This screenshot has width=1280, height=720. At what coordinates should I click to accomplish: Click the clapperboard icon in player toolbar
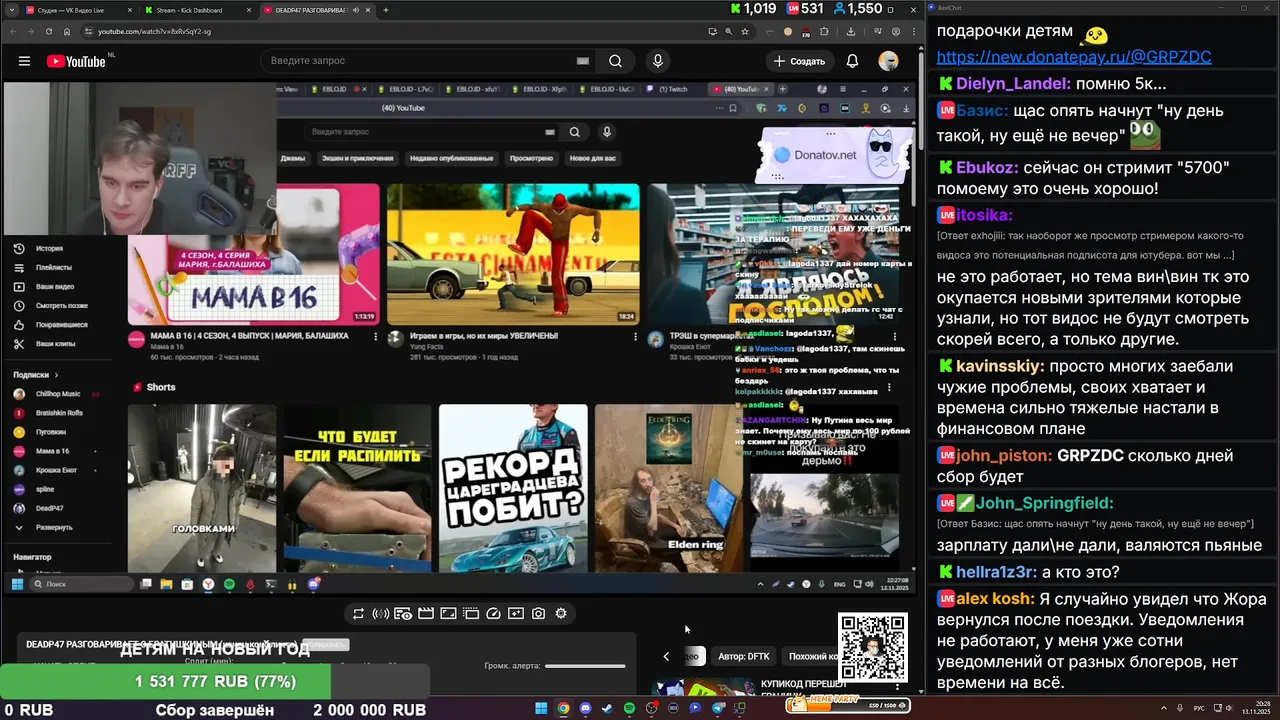click(425, 614)
